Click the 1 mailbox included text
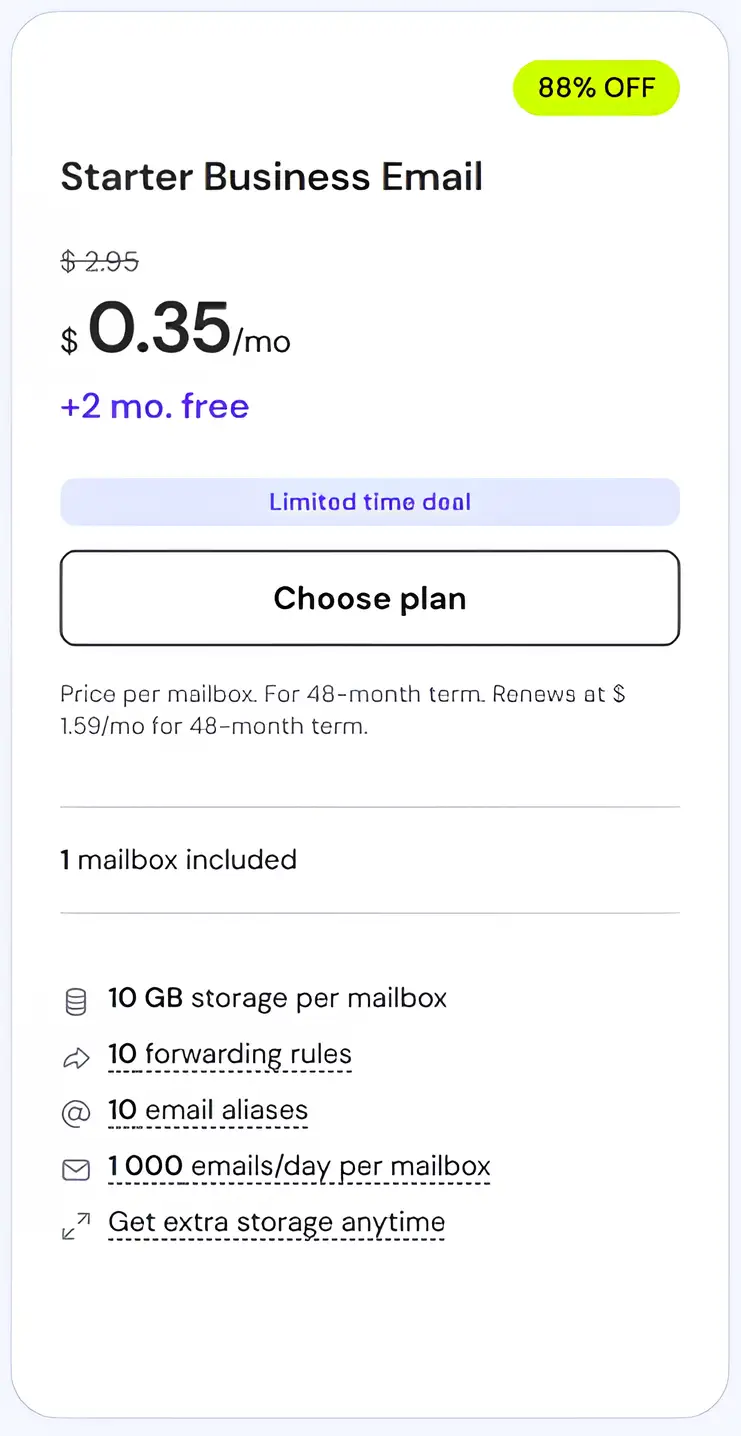This screenshot has width=741, height=1436. pos(179,860)
